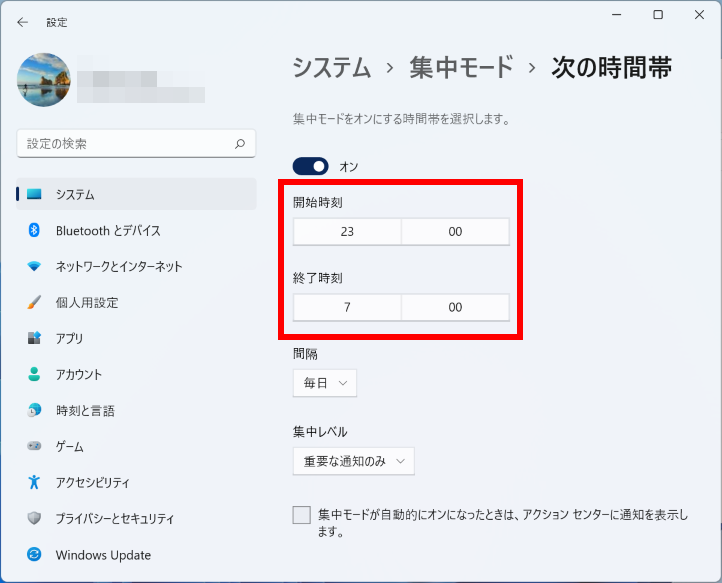Change the end minute 00 field

pos(455,307)
